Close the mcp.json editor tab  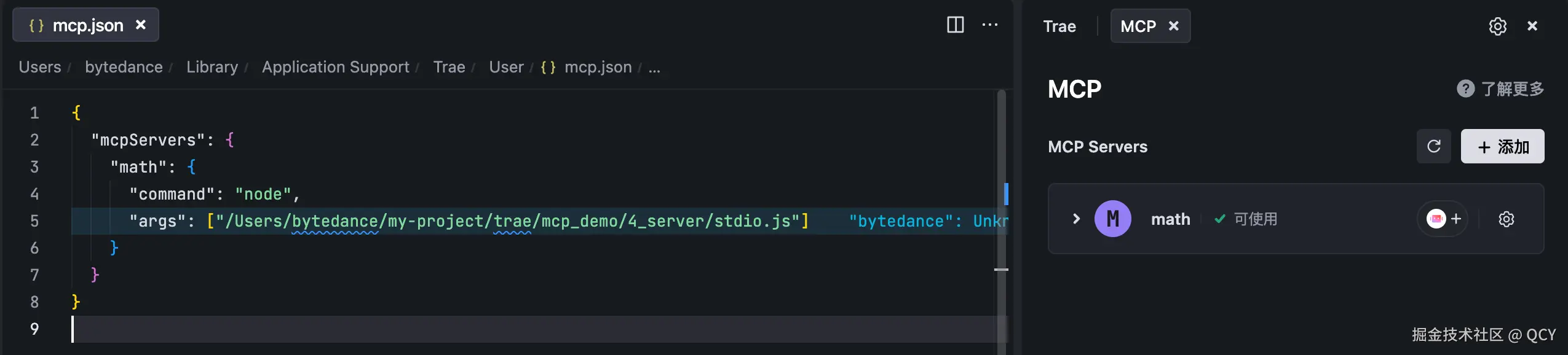(x=141, y=25)
